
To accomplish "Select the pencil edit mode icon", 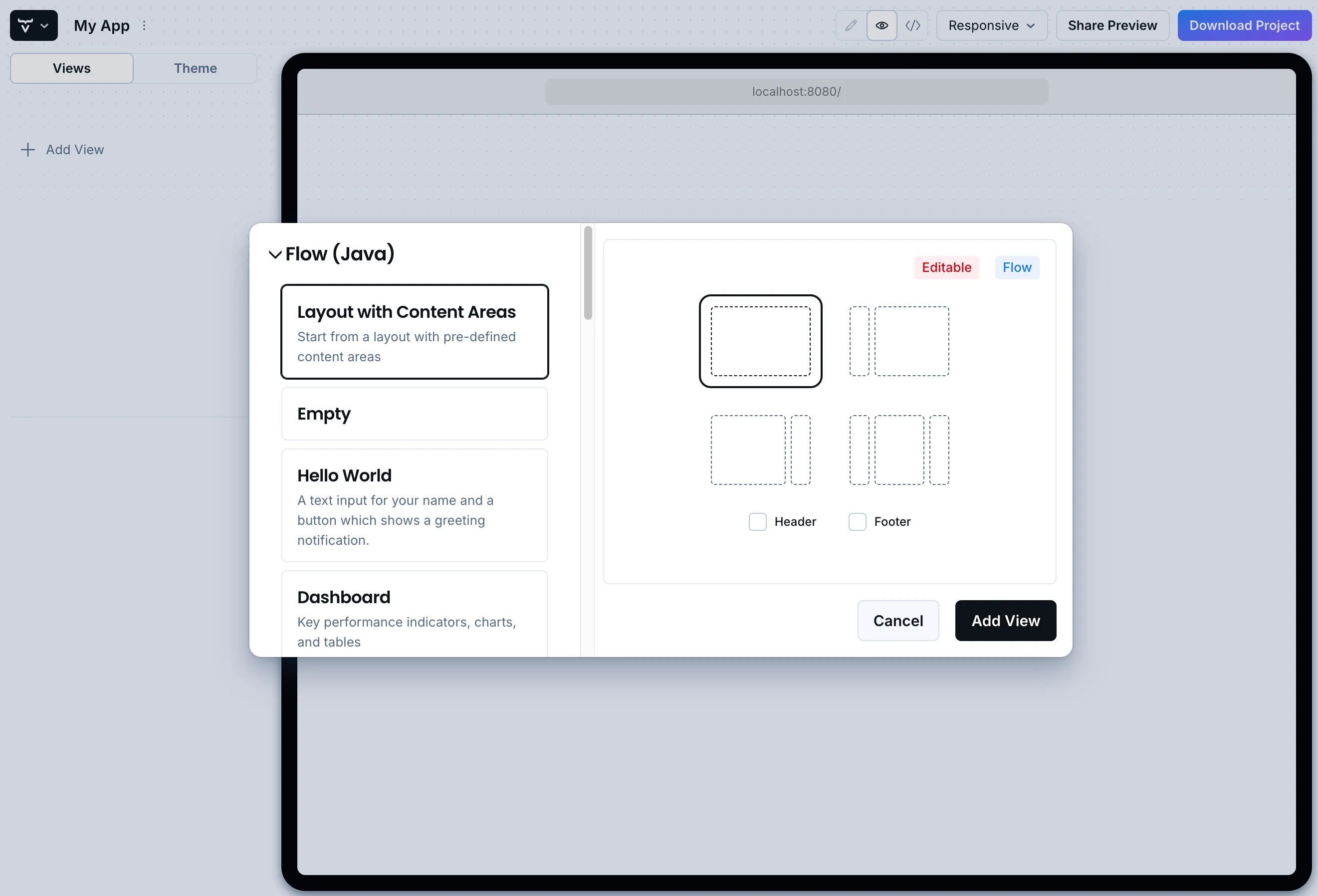I will [x=851, y=25].
